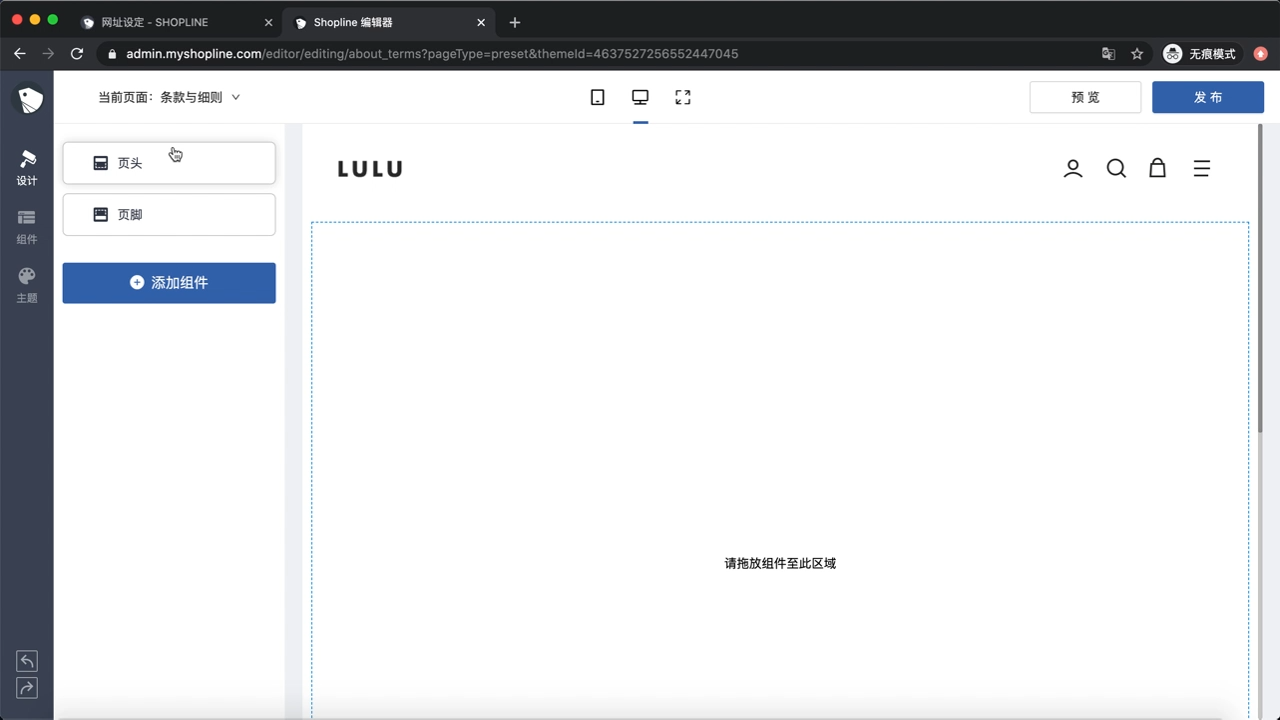Image resolution: width=1280 pixels, height=720 pixels.
Task: Open the 主题 theme palette panel
Action: (x=27, y=285)
